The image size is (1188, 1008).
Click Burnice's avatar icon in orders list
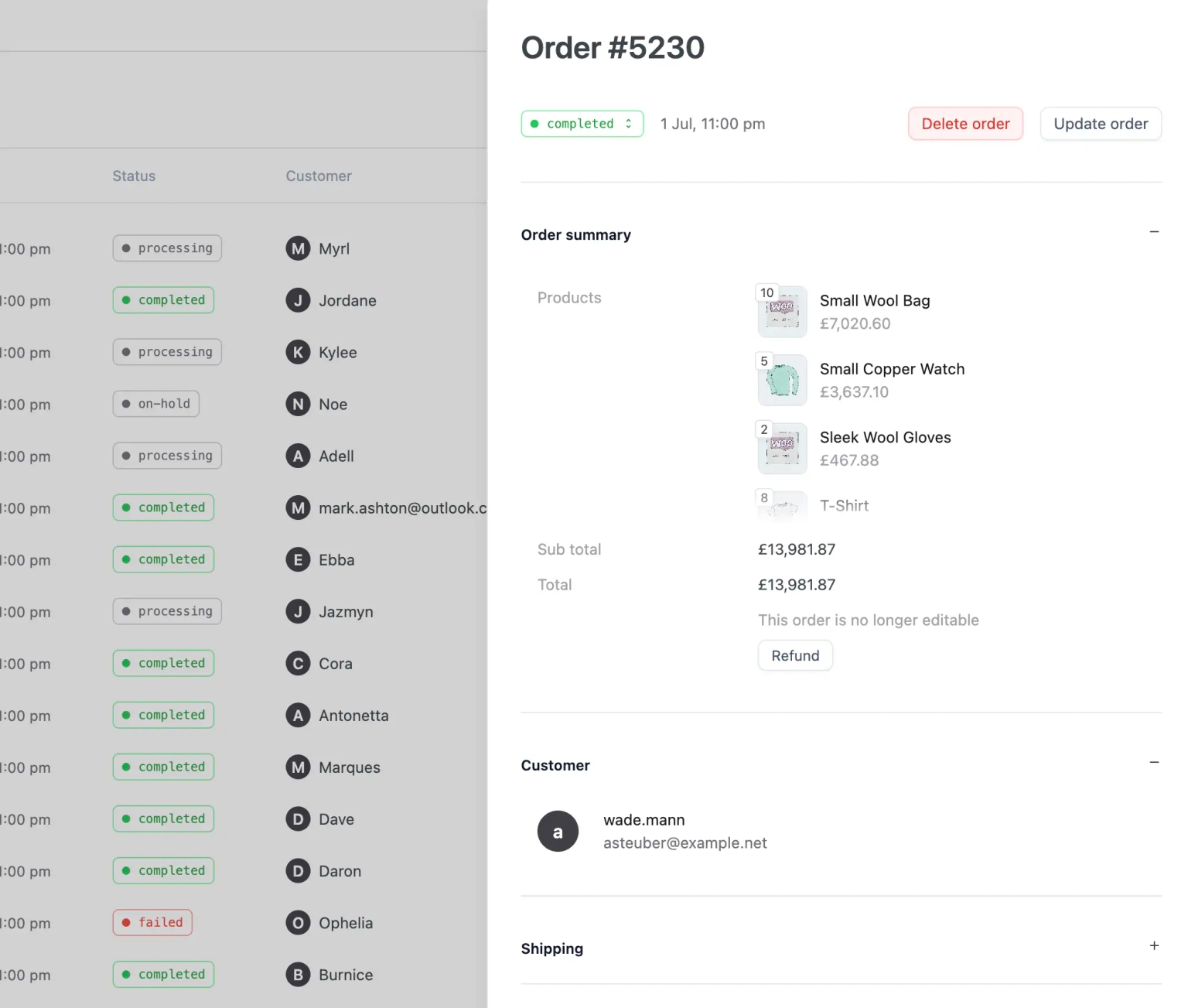298,975
